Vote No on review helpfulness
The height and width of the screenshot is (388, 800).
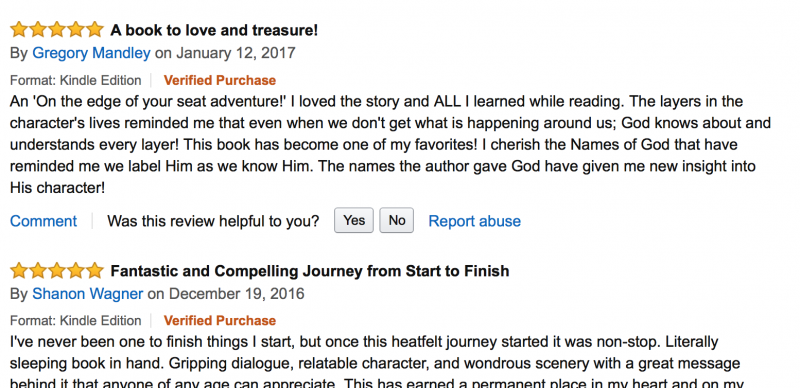[396, 221]
